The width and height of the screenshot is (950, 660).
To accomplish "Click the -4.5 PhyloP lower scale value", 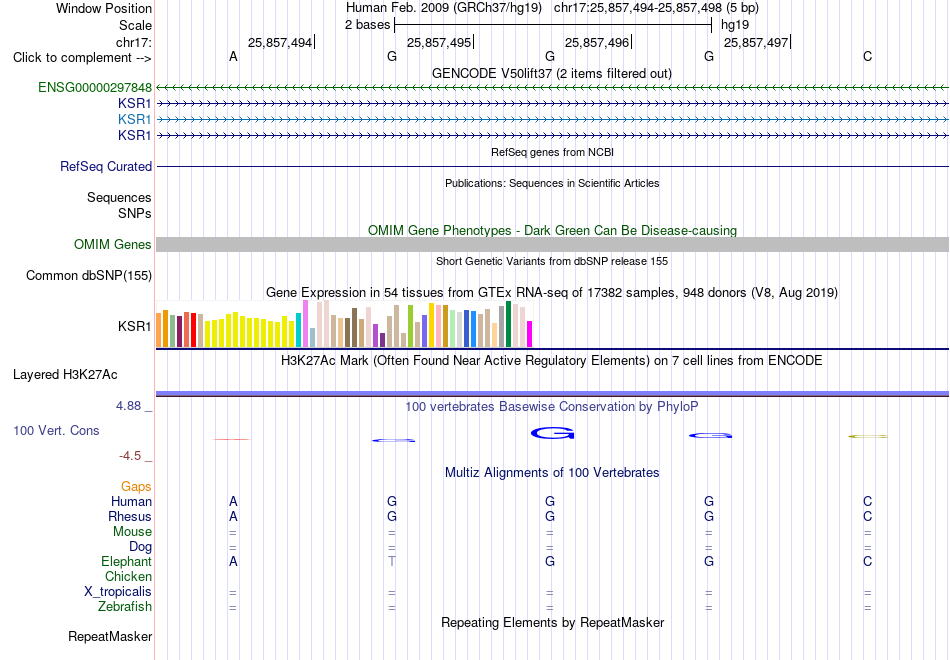I will click(x=130, y=456).
